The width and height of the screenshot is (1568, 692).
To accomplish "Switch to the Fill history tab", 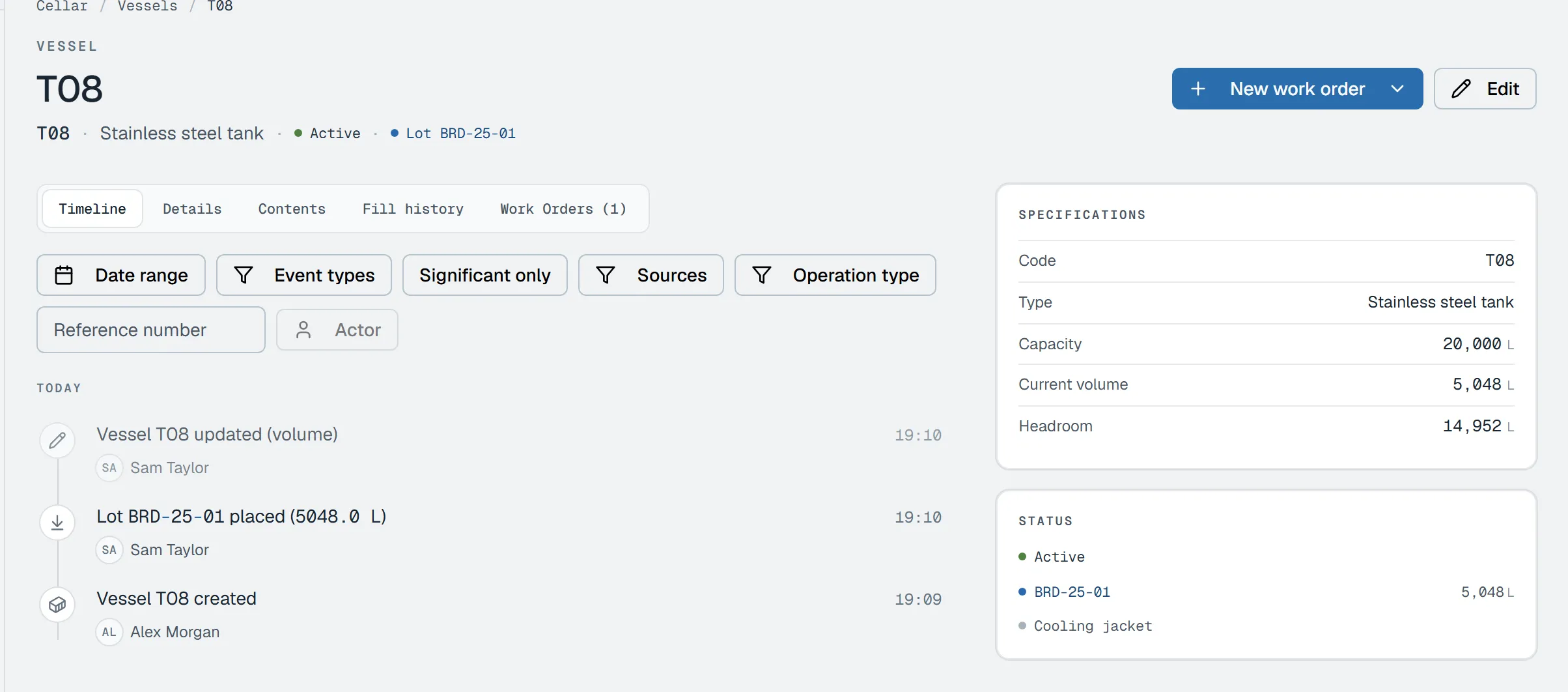I will pyautogui.click(x=413, y=209).
